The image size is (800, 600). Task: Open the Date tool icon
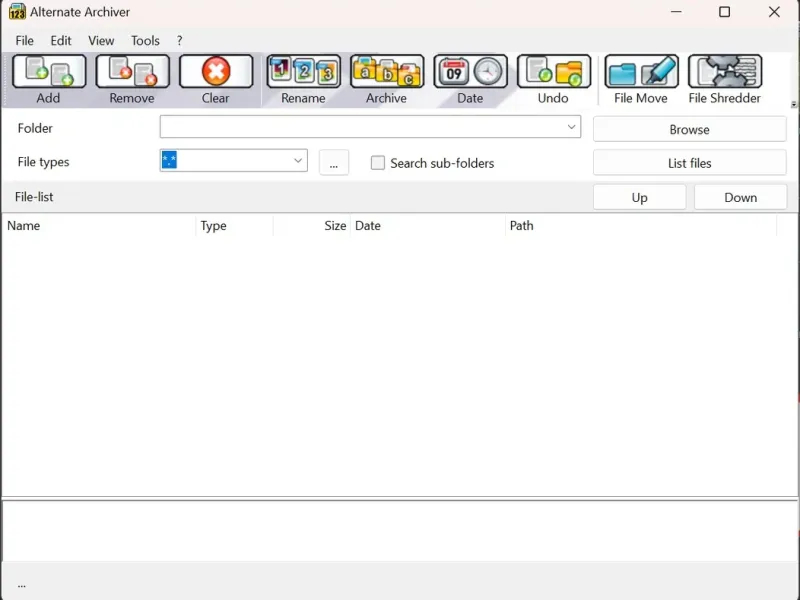point(470,71)
